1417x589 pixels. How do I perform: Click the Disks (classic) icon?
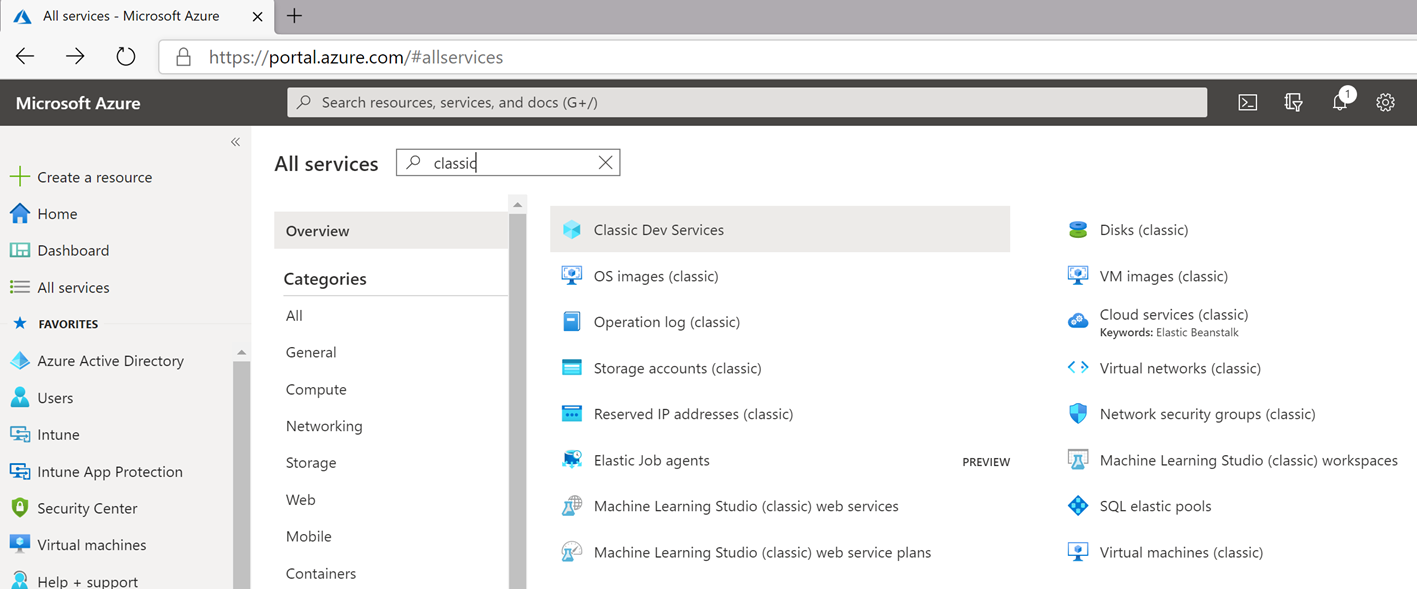(1077, 230)
